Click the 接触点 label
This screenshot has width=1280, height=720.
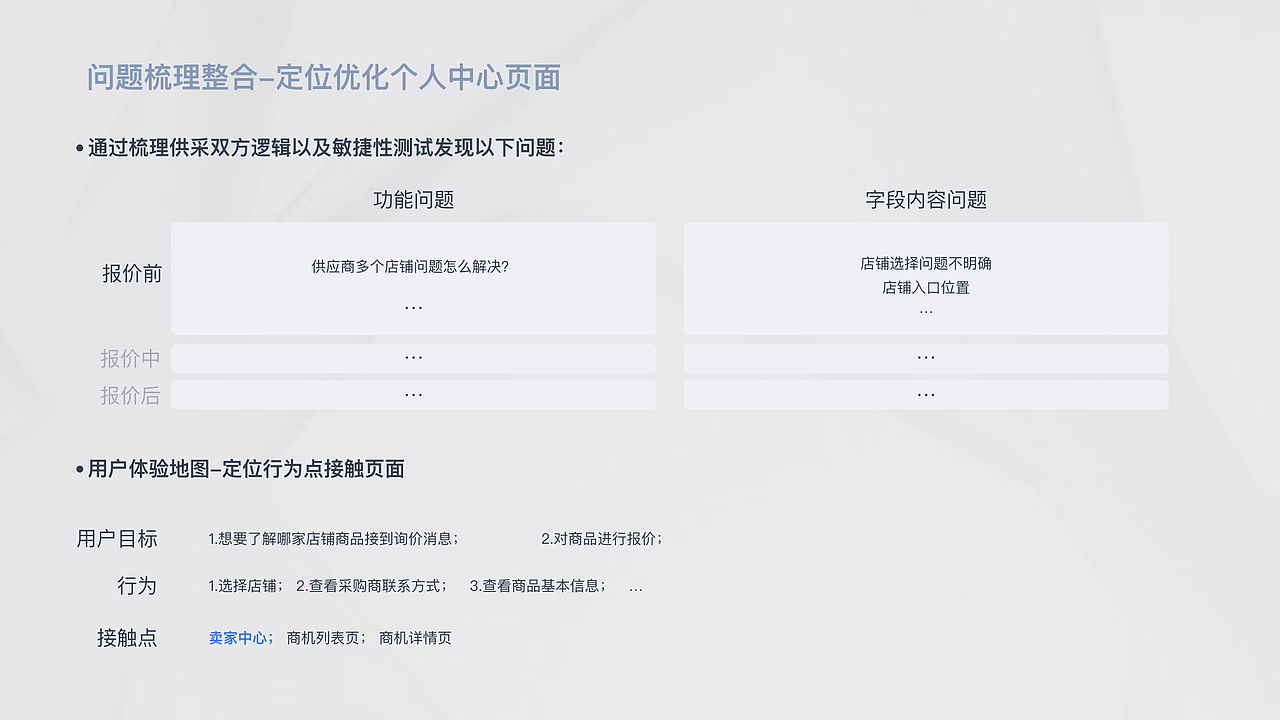[127, 638]
